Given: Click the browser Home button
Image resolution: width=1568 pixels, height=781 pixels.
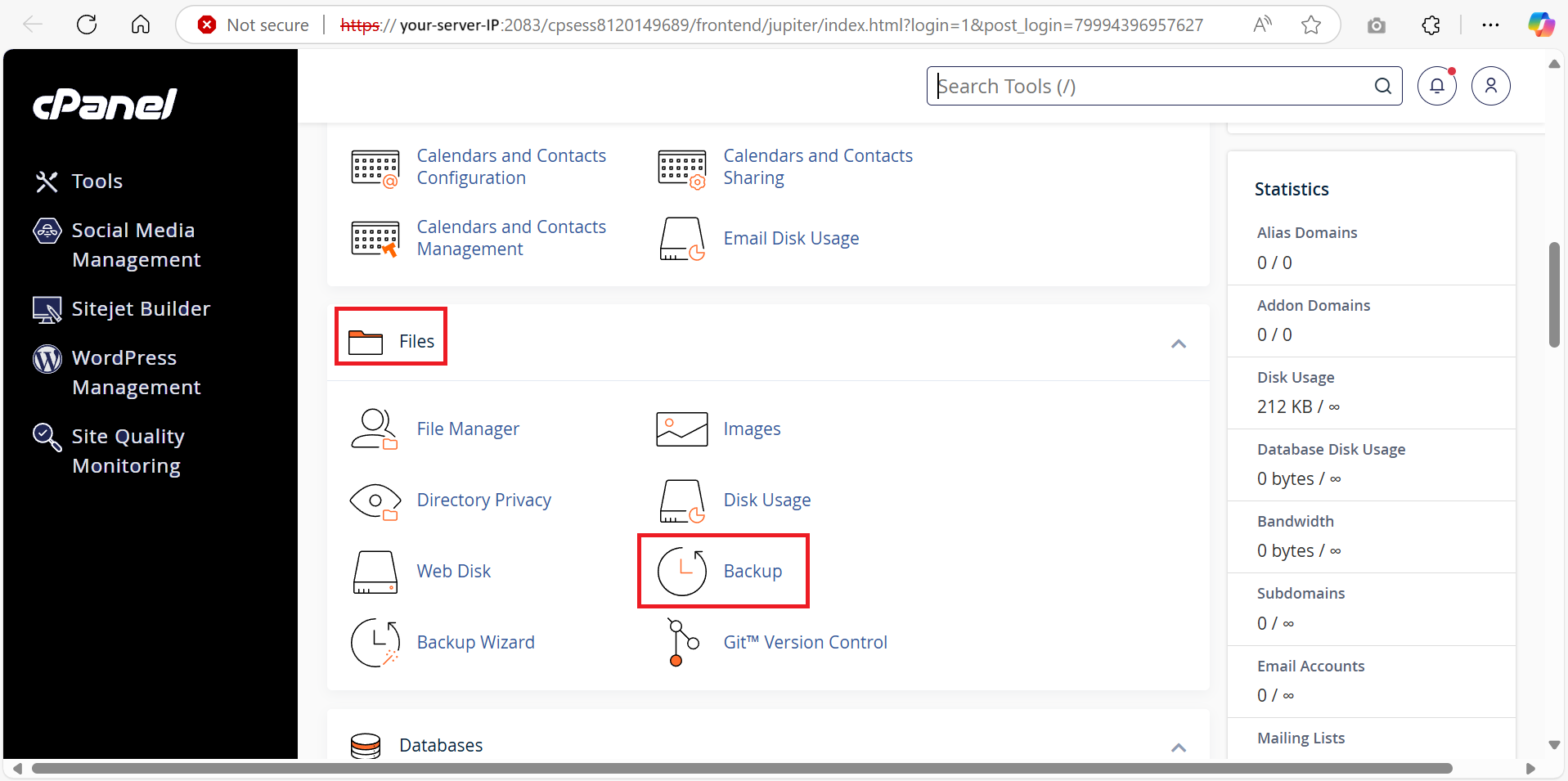Looking at the screenshot, I should (x=141, y=25).
